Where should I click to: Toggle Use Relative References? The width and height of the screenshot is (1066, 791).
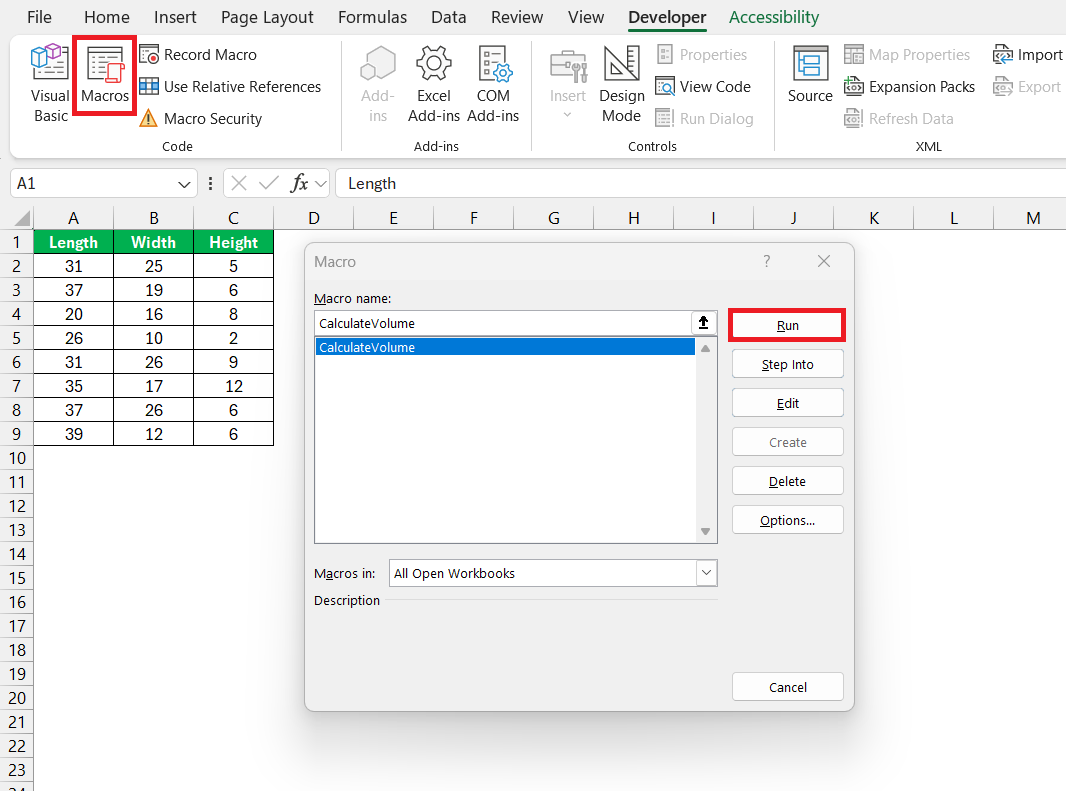click(230, 86)
